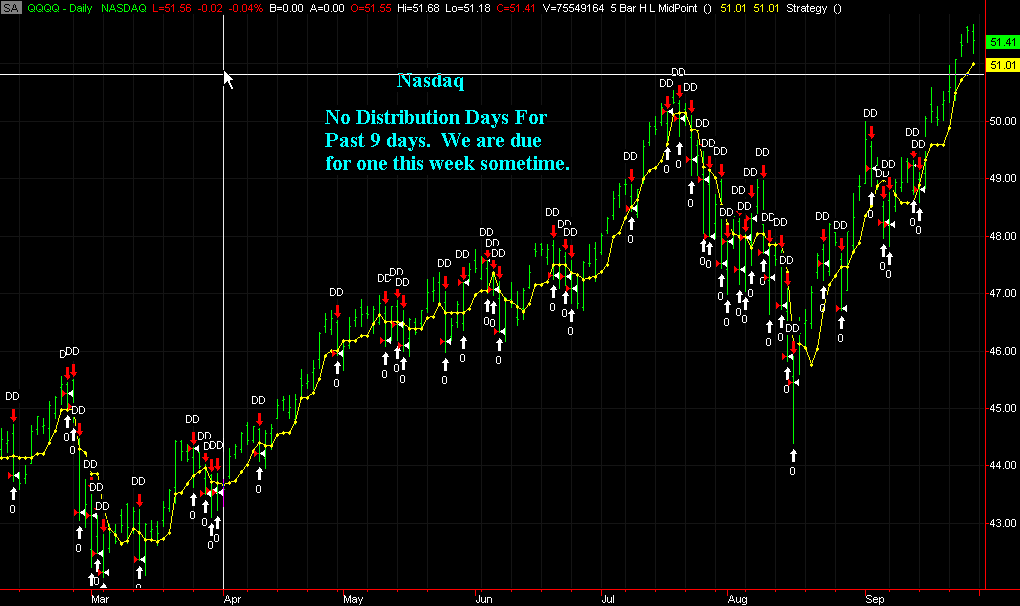Select the Jul label on the date axis
1020x606 pixels.
coord(608,599)
